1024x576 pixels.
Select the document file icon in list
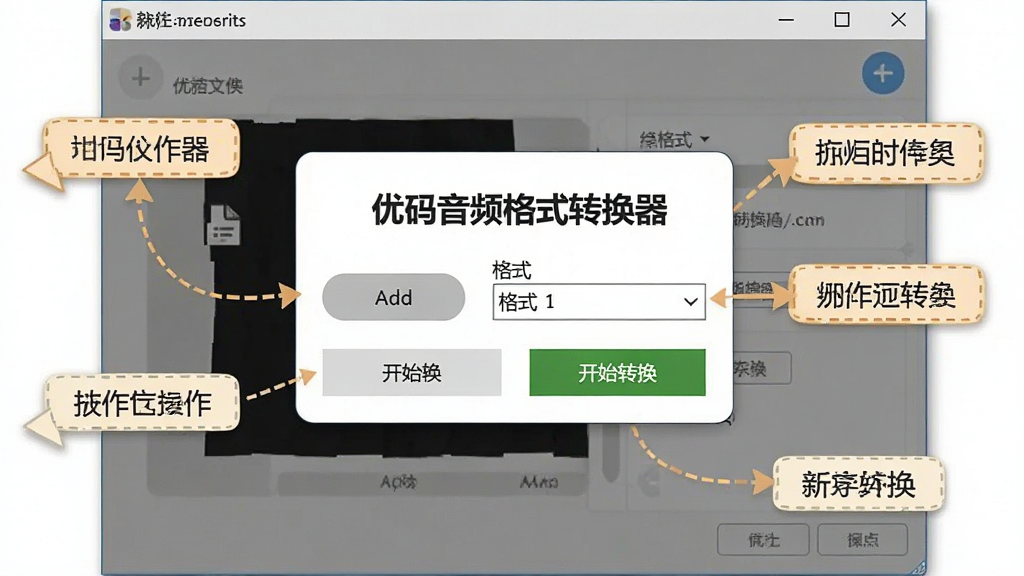click(x=223, y=225)
